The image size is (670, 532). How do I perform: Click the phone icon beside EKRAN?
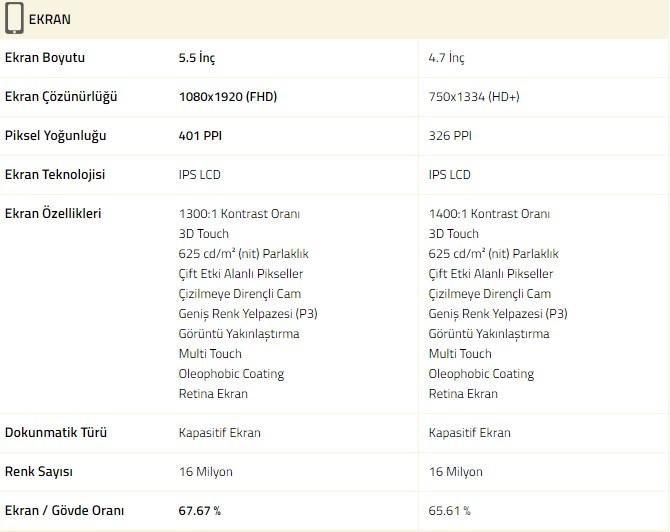(14, 18)
